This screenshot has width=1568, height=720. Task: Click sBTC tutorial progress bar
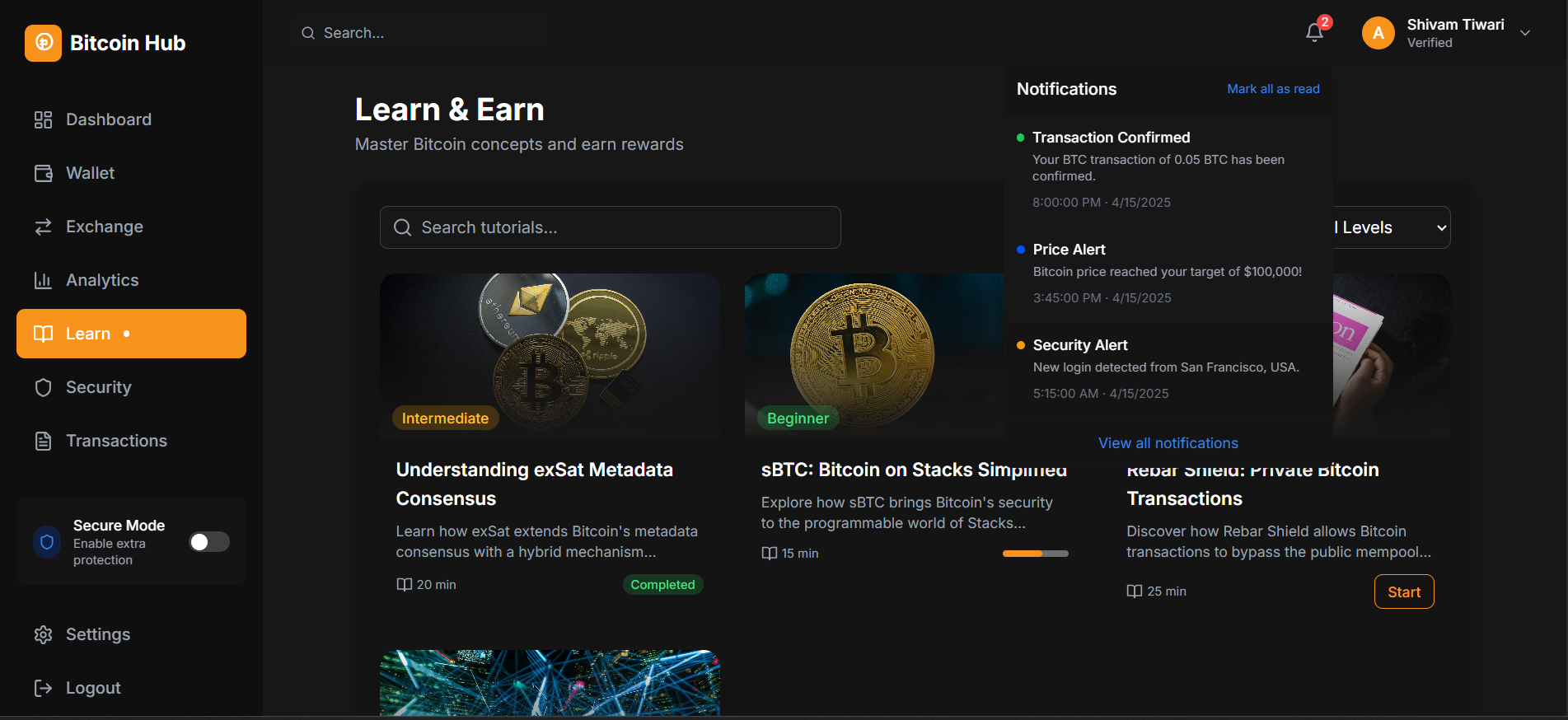1035,554
